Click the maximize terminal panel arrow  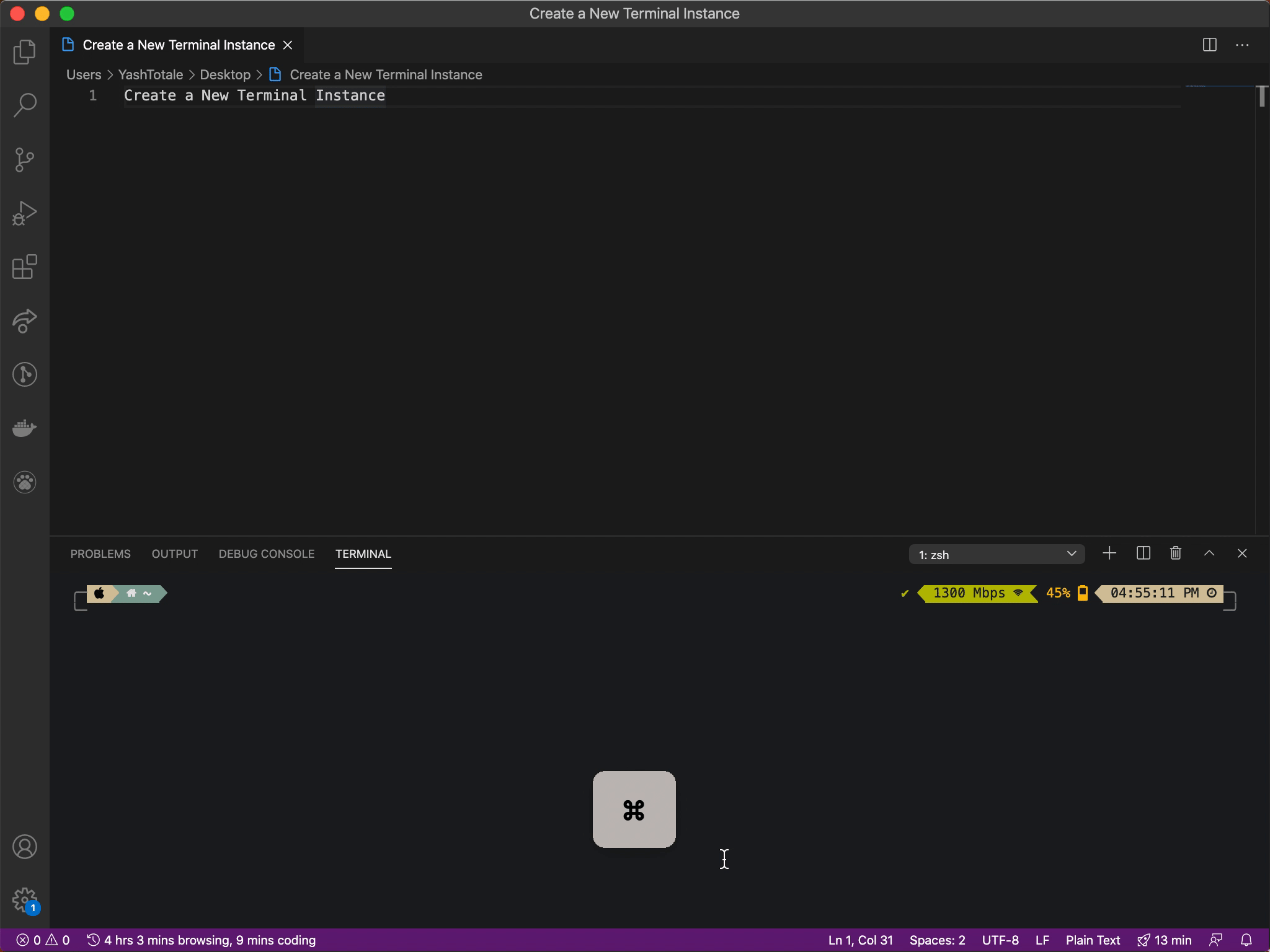(x=1208, y=553)
